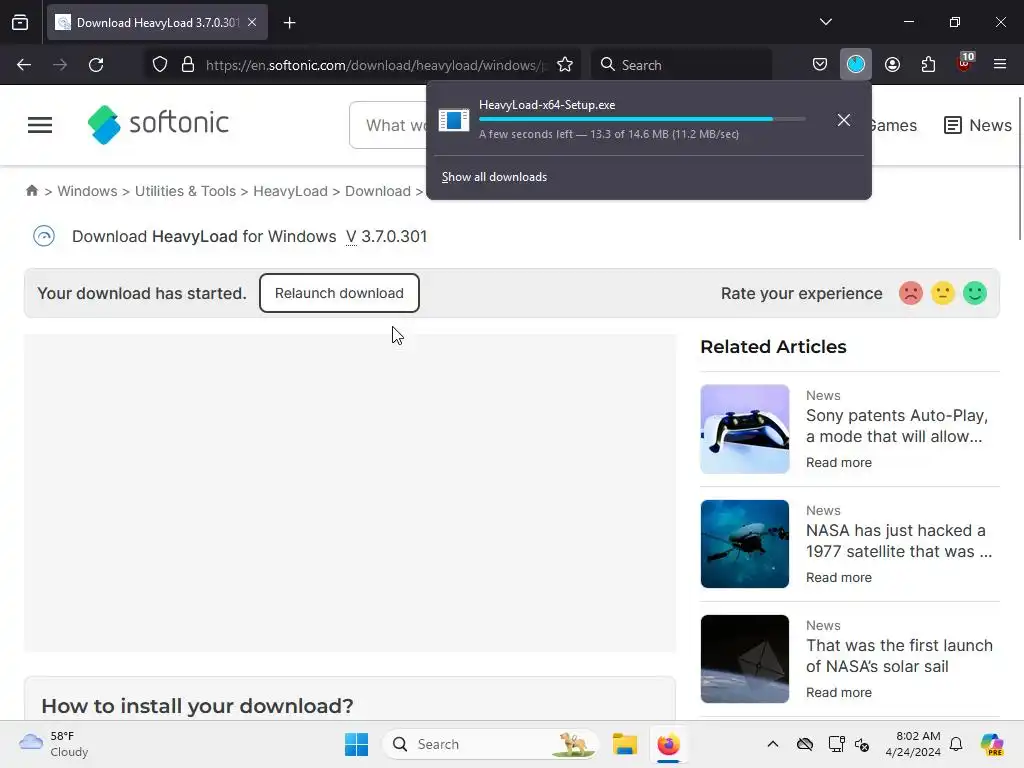
Task: Click Show all downloads
Action: click(494, 177)
